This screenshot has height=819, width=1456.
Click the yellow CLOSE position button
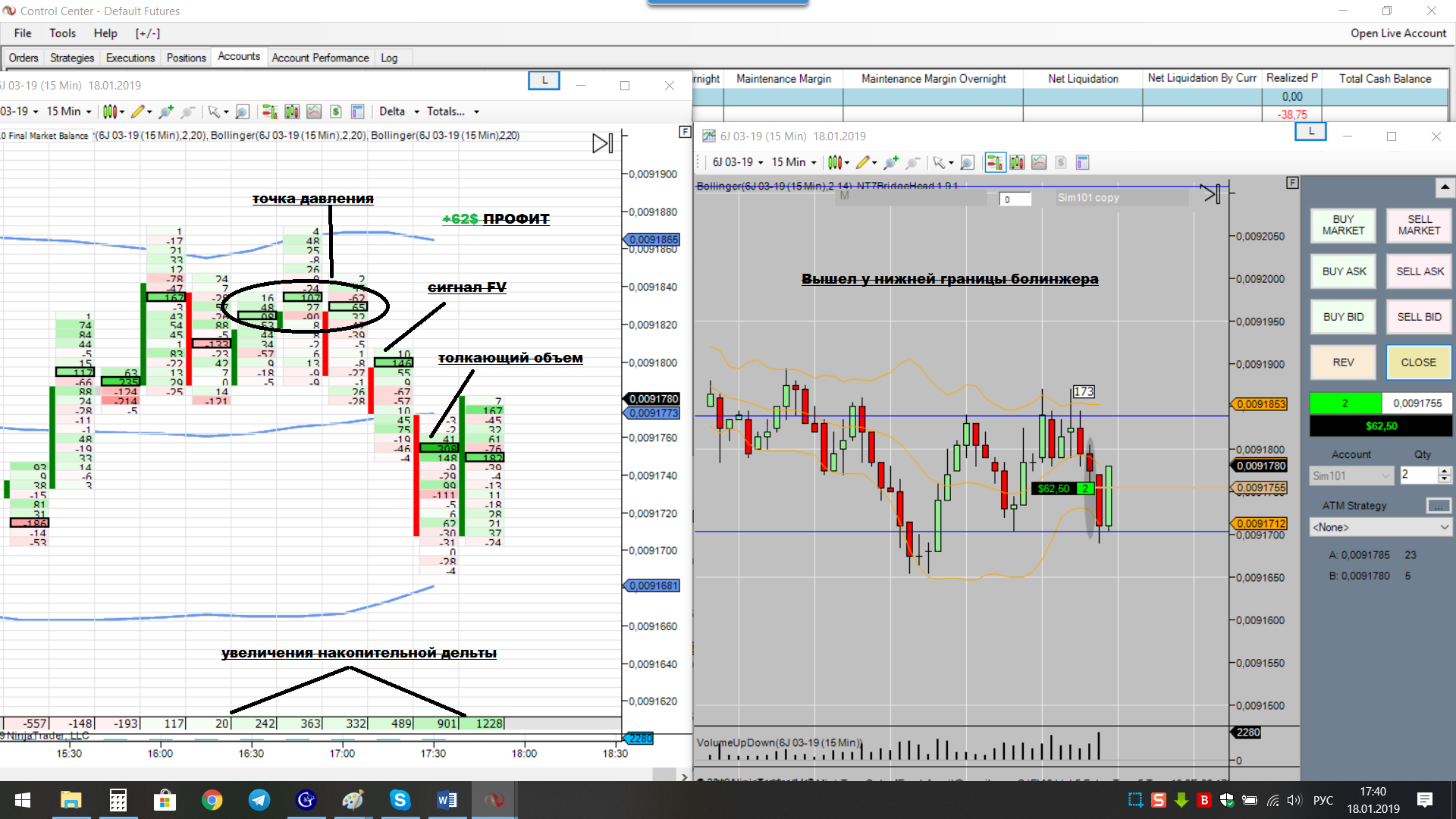tap(1418, 362)
